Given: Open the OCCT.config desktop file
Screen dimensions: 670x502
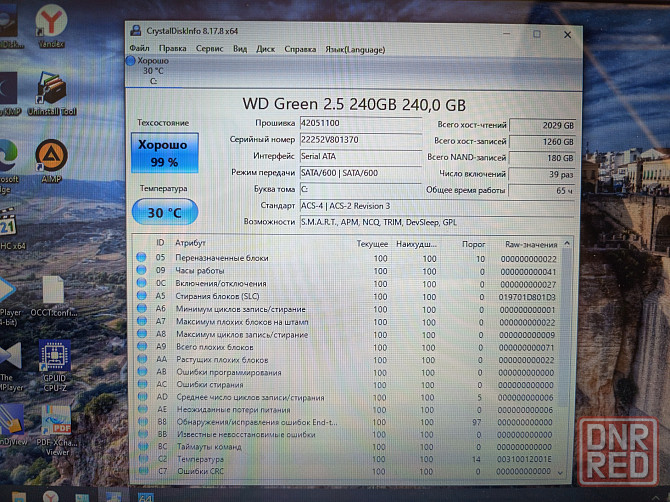Looking at the screenshot, I should coord(54,297).
